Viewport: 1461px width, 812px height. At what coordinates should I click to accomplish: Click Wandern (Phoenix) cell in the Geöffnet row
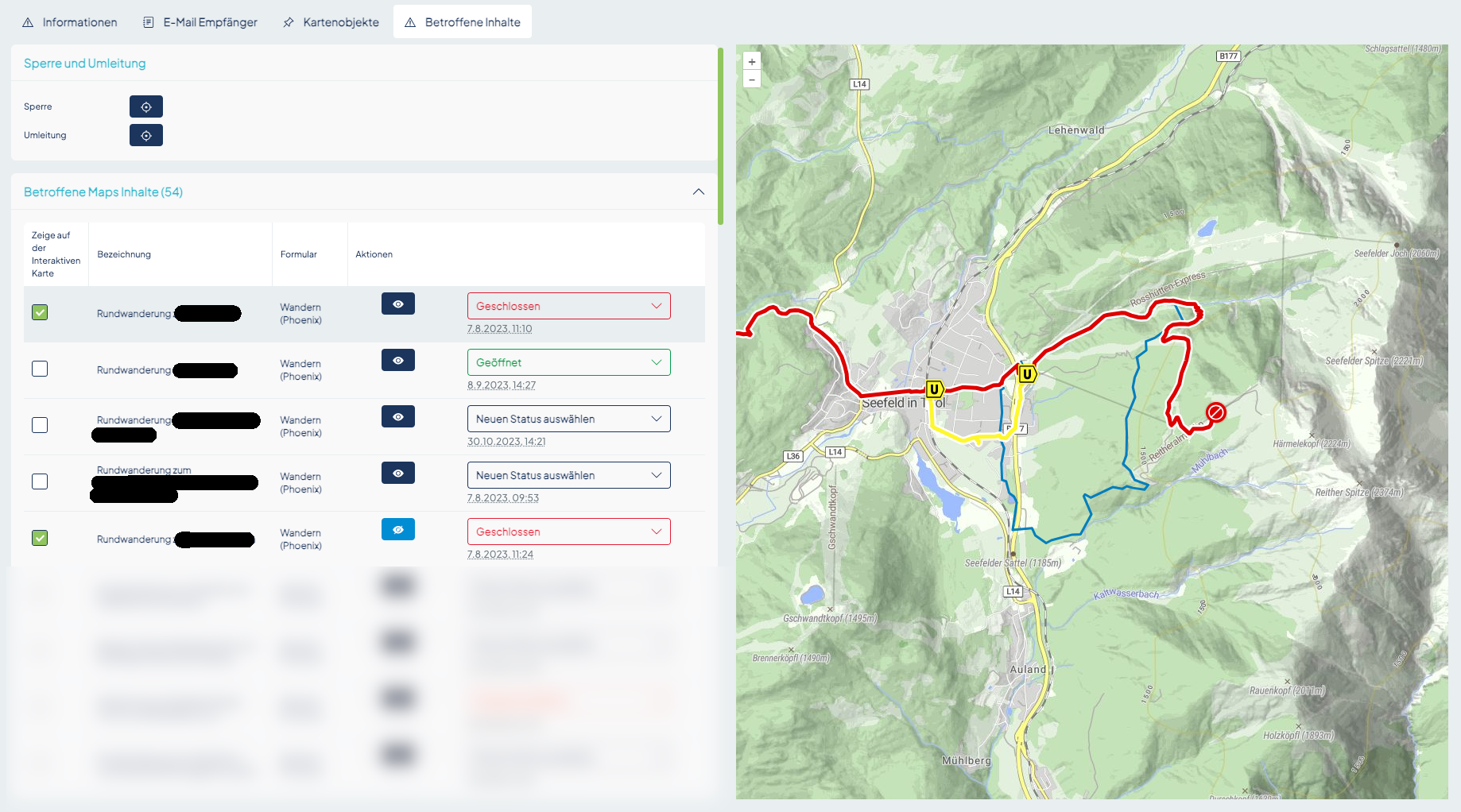click(300, 370)
